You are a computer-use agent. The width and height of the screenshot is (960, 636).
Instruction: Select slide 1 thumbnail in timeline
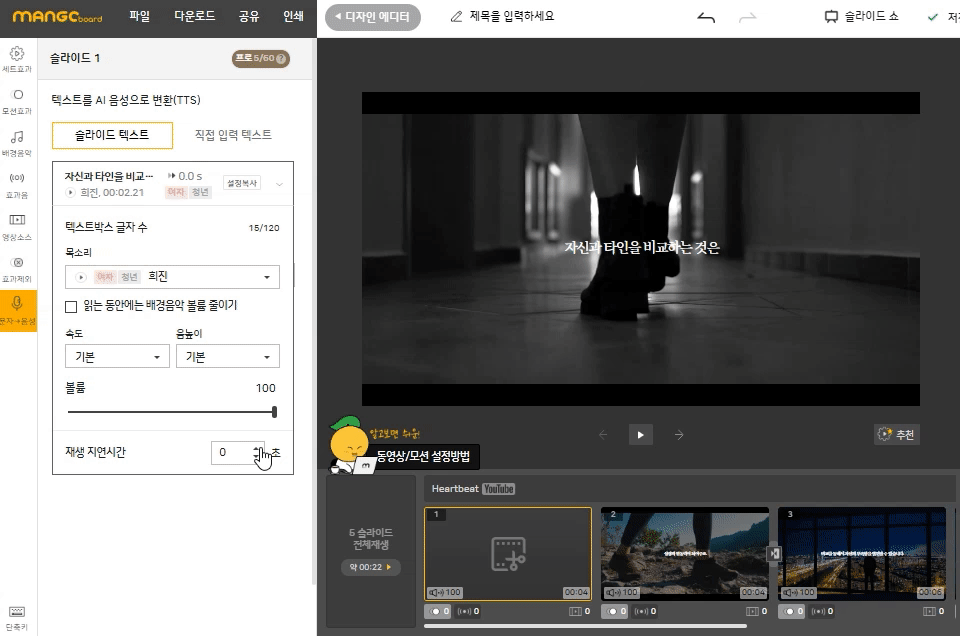pos(508,554)
